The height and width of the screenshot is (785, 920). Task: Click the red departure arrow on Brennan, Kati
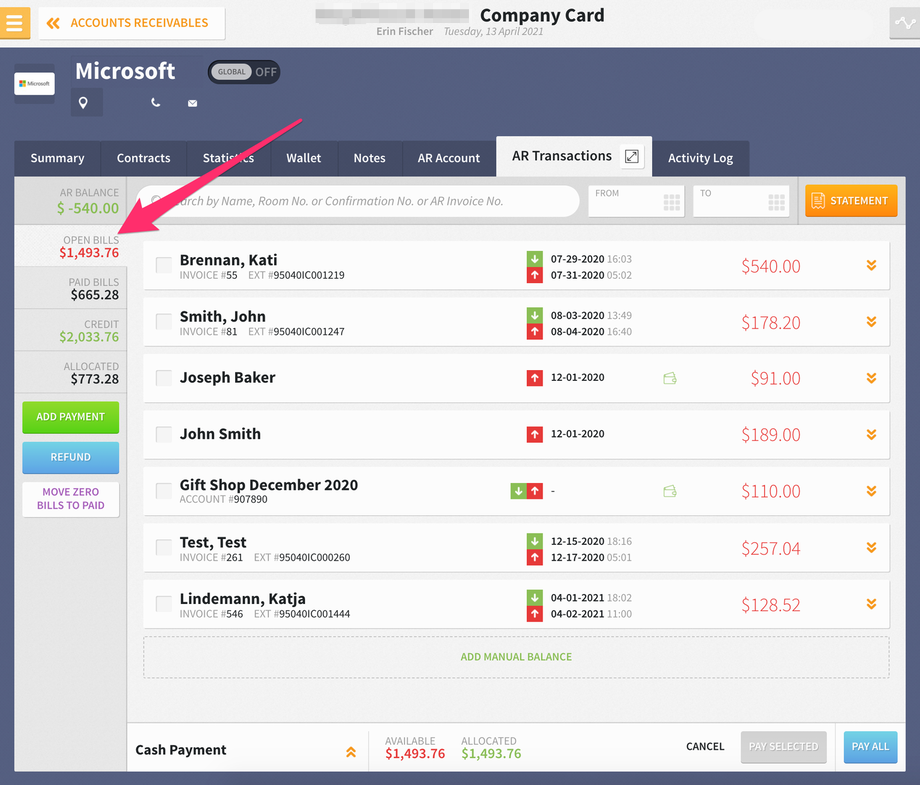pos(535,275)
